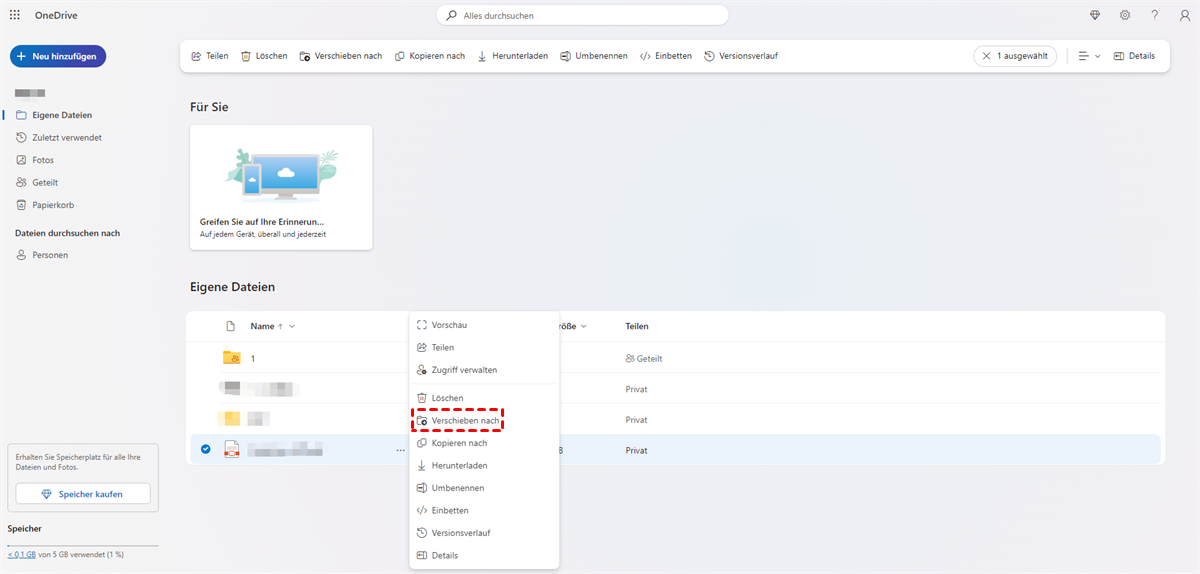Click the file type column icon header
1200x574 pixels.
[x=231, y=326]
